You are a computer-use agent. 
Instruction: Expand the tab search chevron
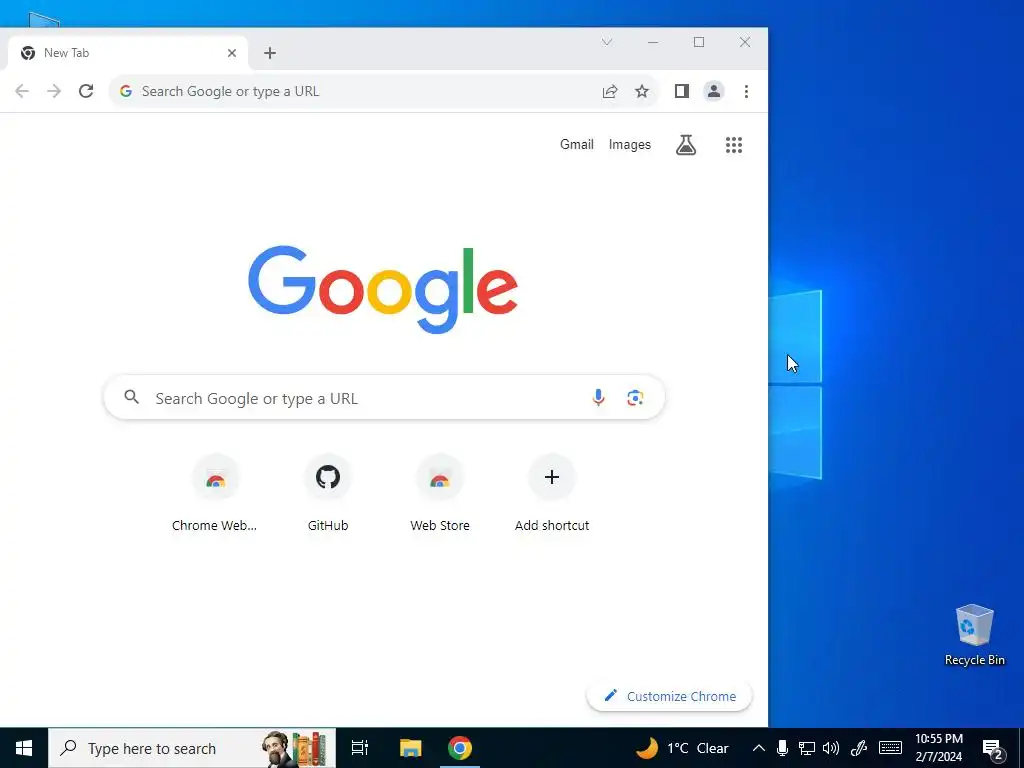[607, 42]
